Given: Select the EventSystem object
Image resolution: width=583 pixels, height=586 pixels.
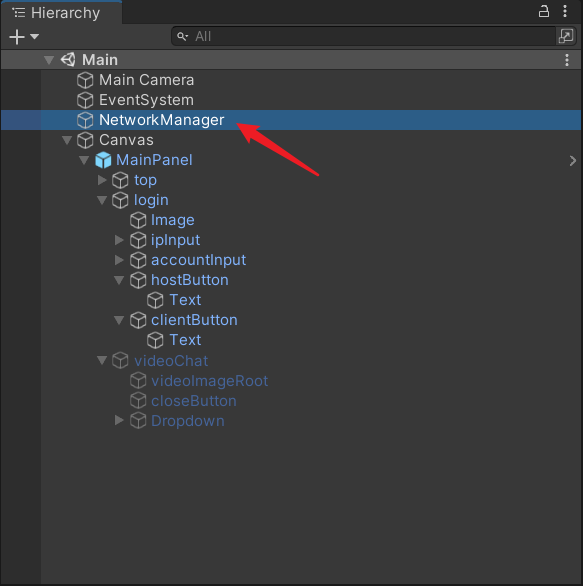Looking at the screenshot, I should point(146,100).
